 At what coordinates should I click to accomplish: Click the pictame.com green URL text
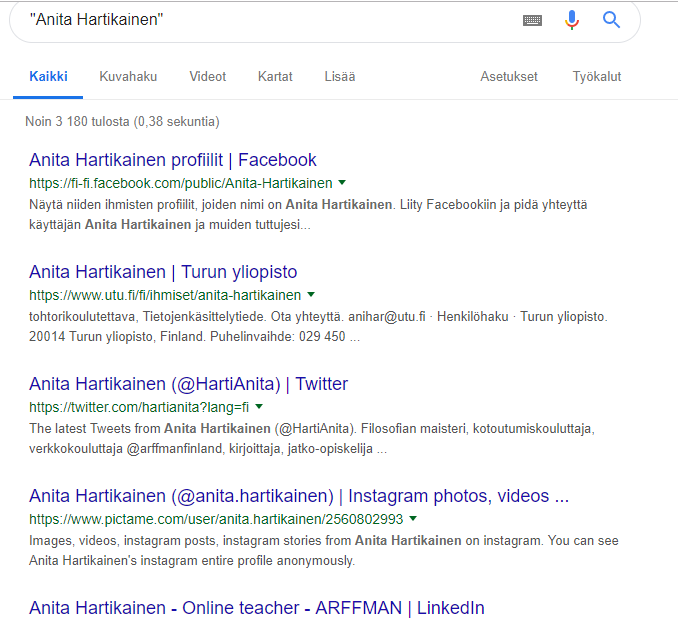coord(216,519)
